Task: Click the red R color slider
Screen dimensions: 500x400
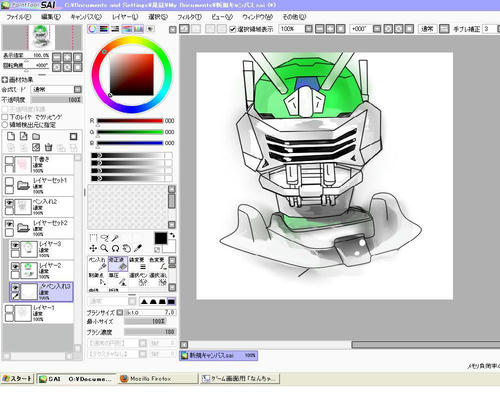Action: (130, 121)
